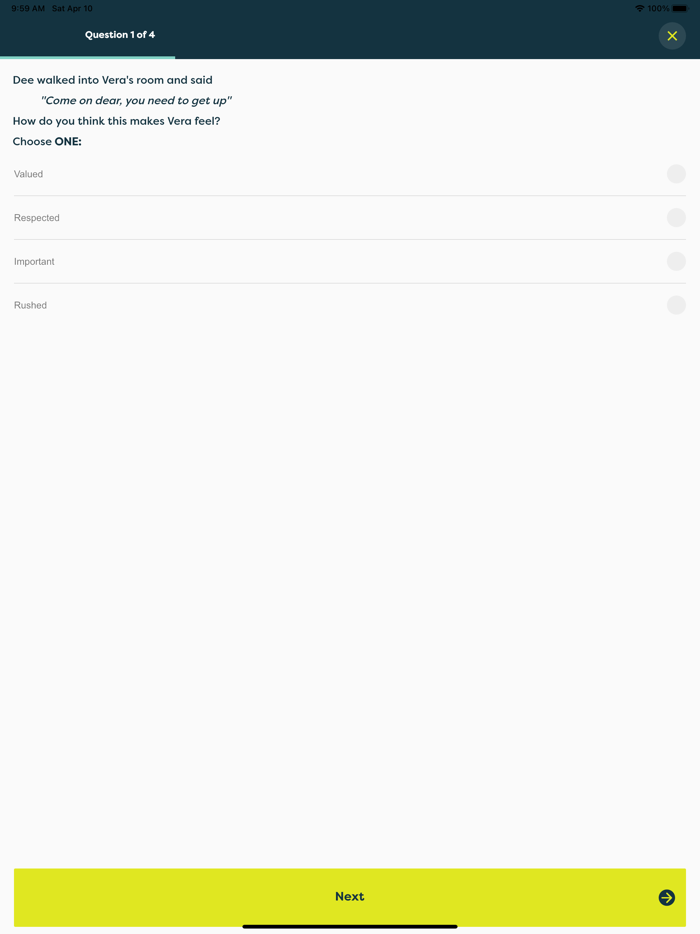Choose the 'Respected' answer label

coord(37,217)
